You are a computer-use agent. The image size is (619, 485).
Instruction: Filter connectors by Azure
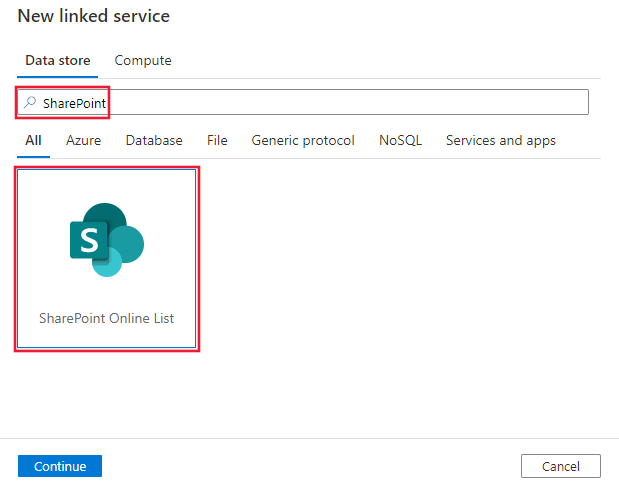(83, 140)
